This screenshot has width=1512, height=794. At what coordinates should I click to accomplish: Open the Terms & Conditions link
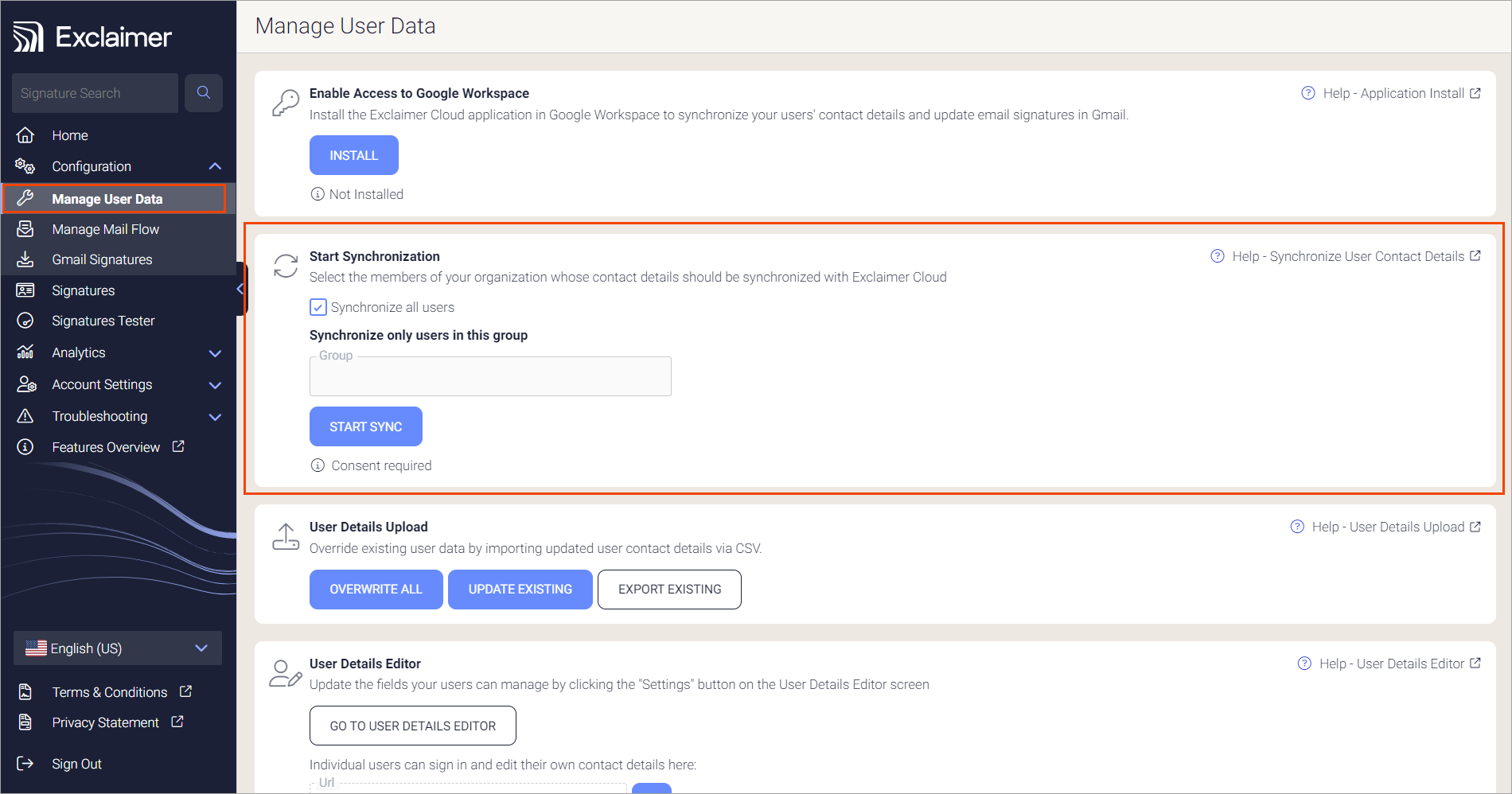pos(108,691)
